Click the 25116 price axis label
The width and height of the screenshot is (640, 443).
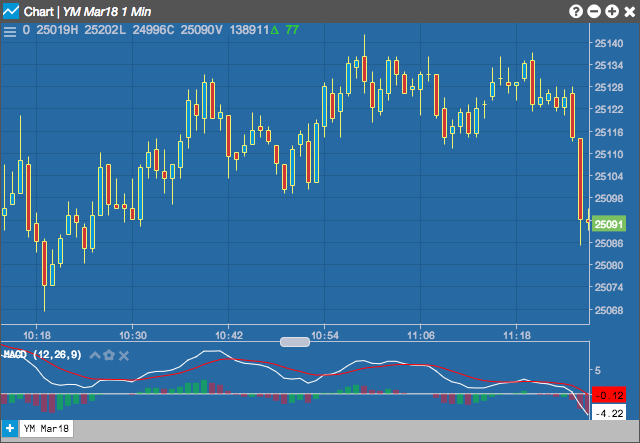click(609, 132)
